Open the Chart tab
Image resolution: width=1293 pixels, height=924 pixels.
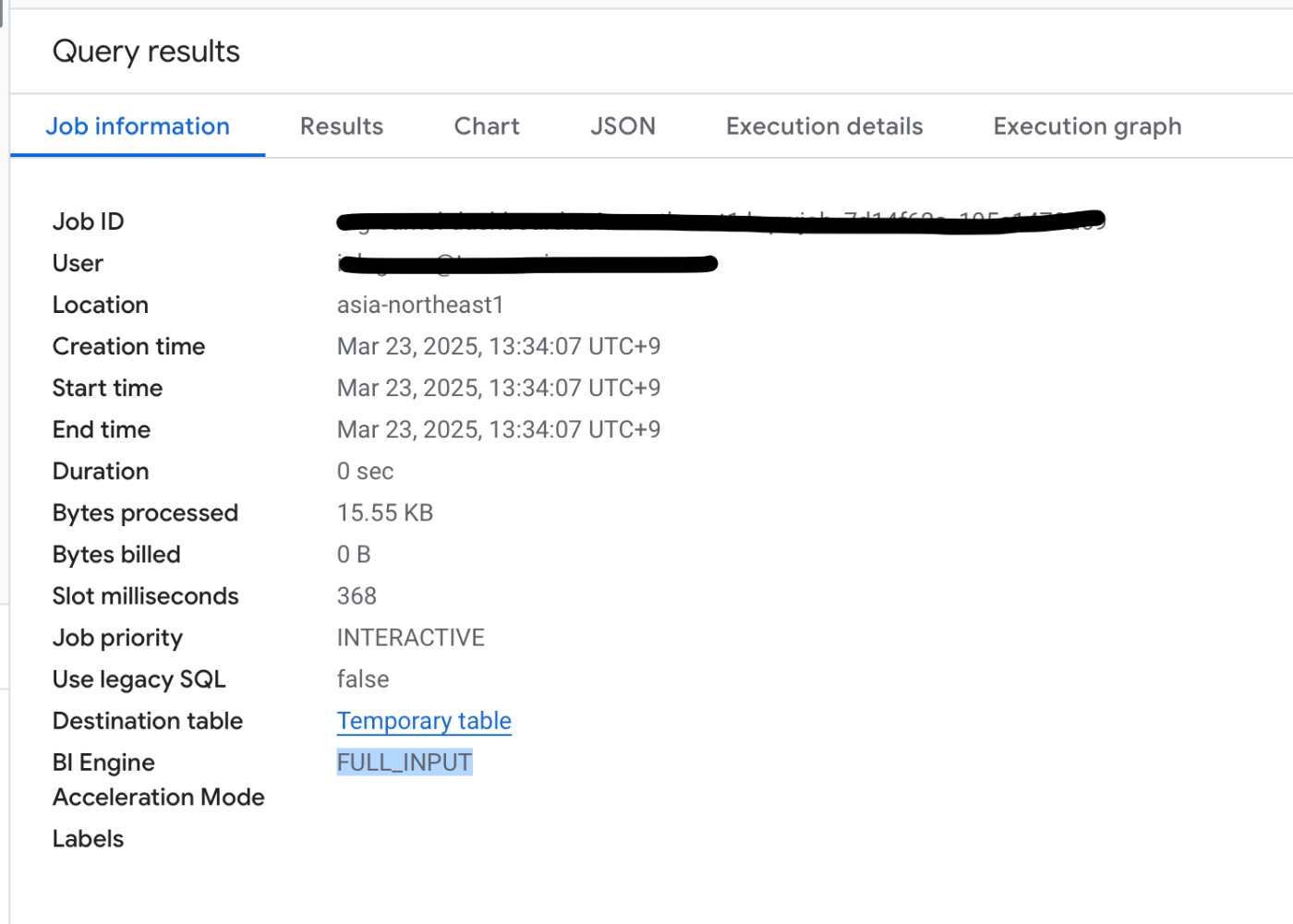tap(486, 126)
